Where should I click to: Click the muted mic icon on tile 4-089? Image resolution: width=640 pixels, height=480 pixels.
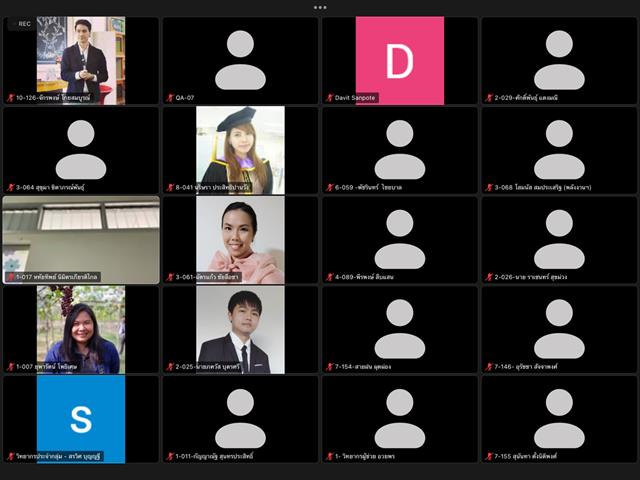(x=330, y=277)
